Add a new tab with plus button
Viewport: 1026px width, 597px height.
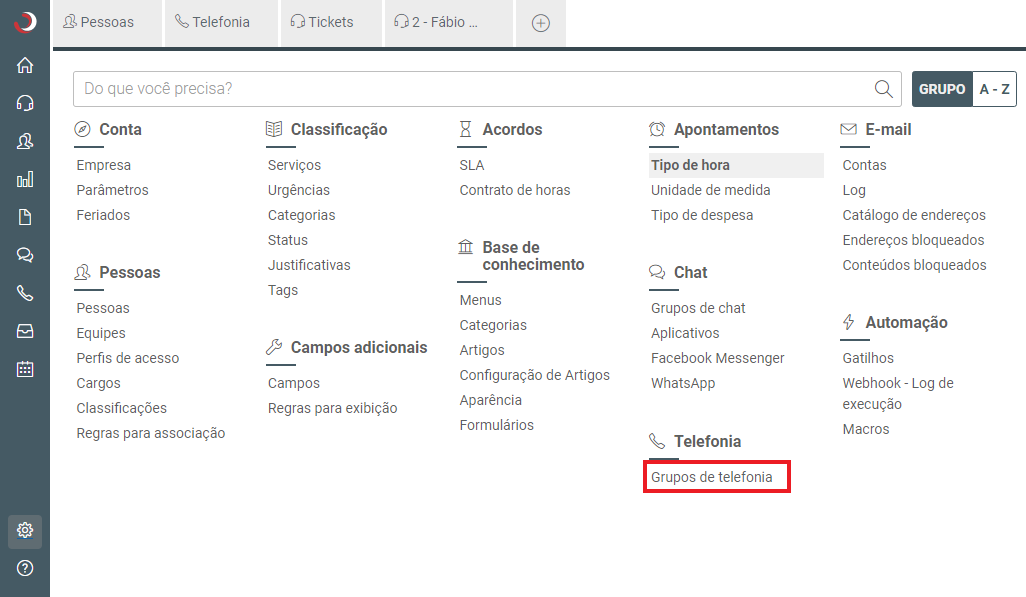pos(540,23)
